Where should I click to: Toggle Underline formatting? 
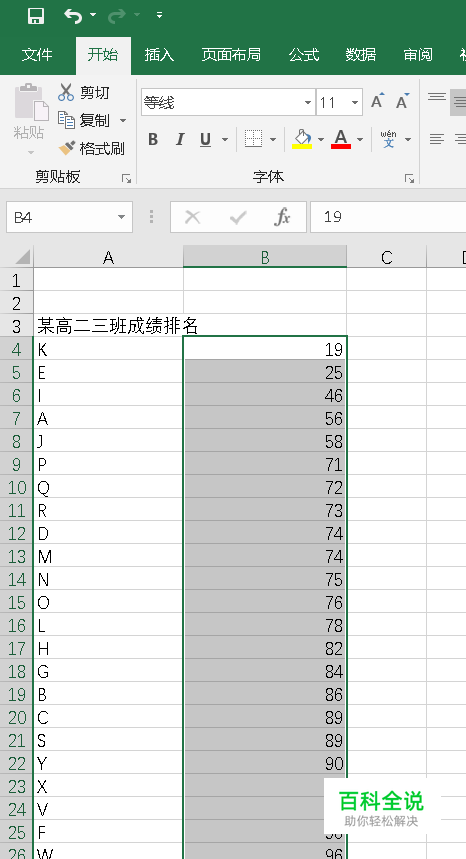[205, 140]
